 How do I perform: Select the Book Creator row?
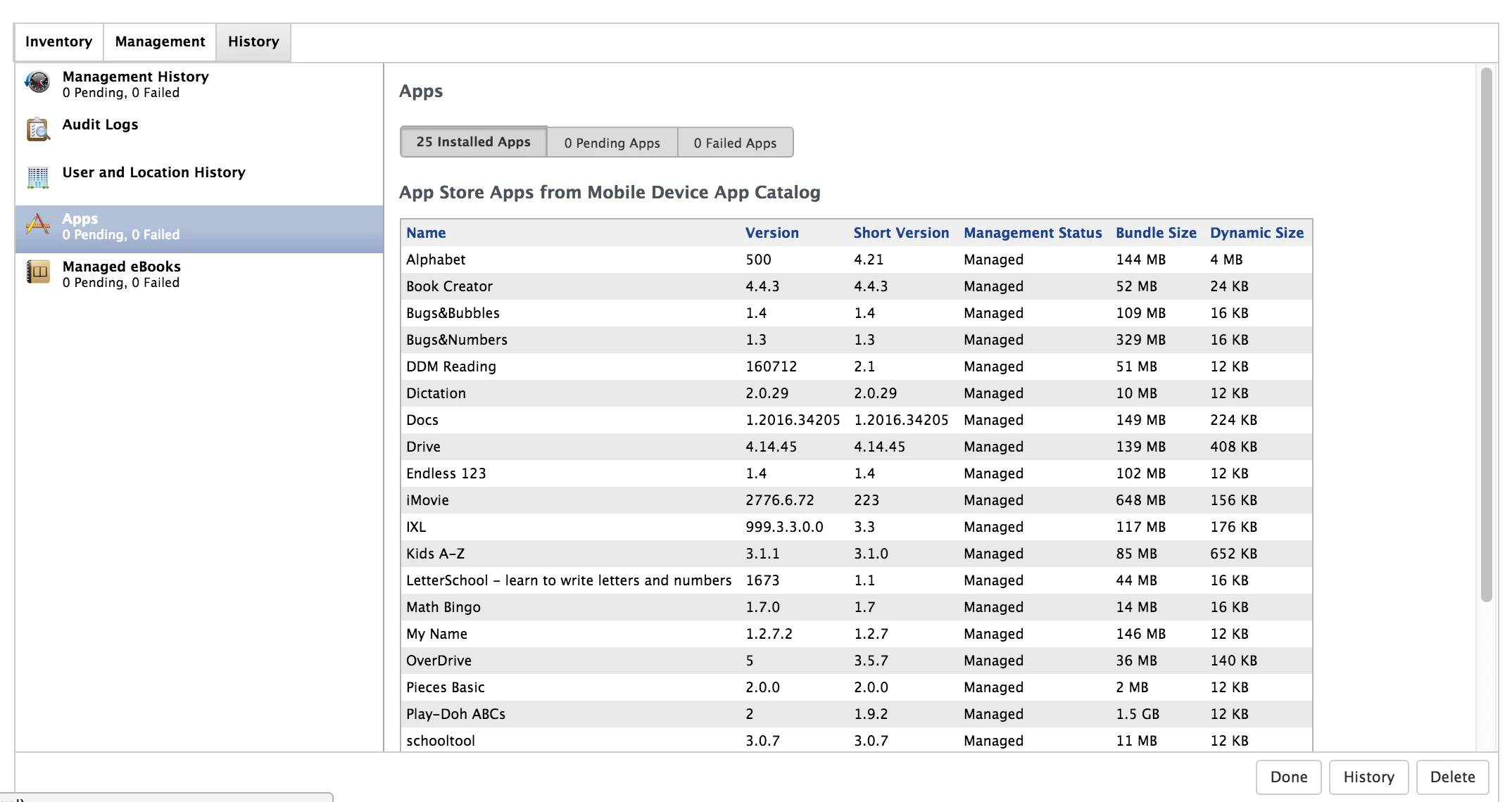click(x=856, y=286)
